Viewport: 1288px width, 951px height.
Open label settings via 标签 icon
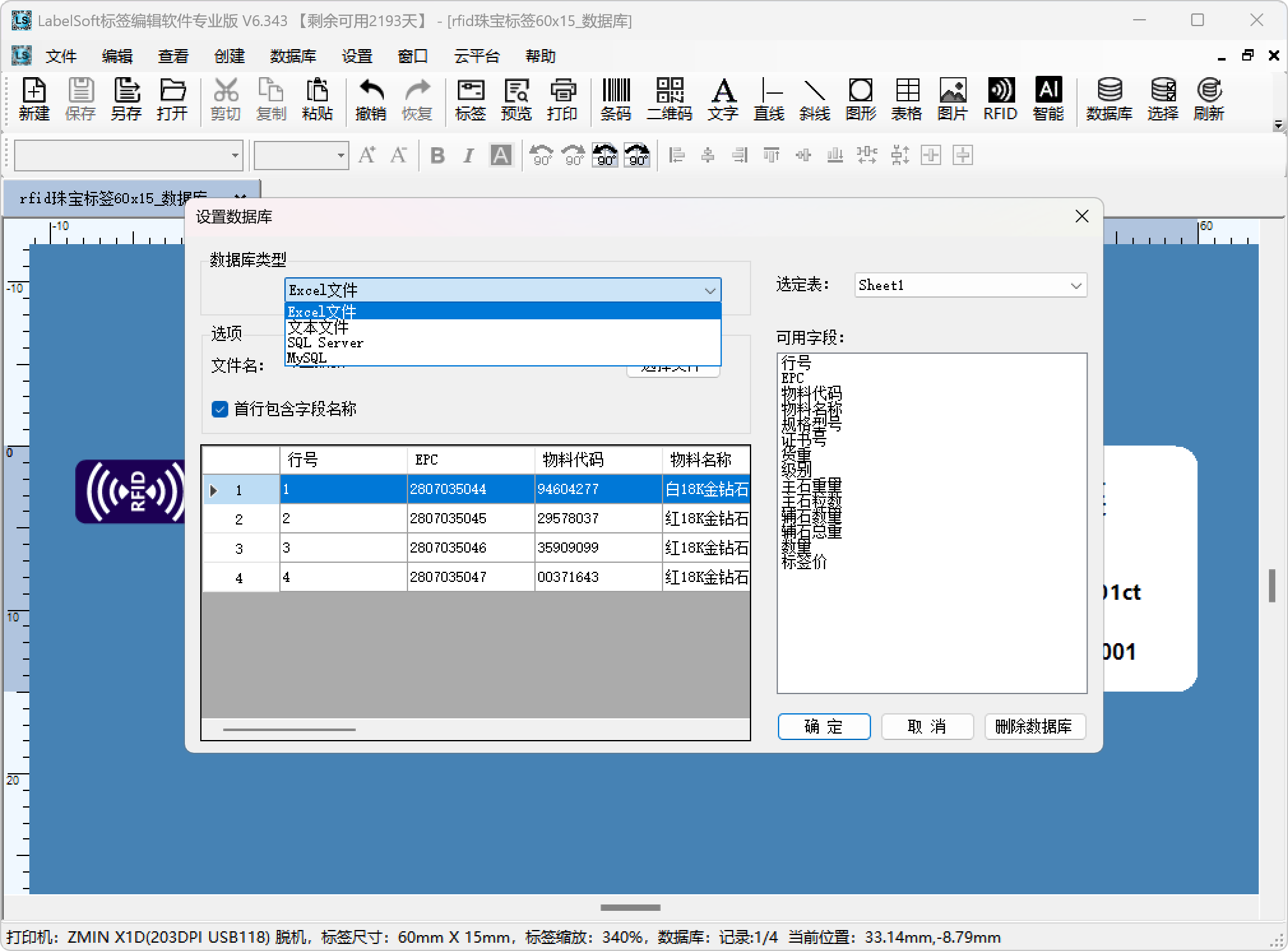coord(471,99)
